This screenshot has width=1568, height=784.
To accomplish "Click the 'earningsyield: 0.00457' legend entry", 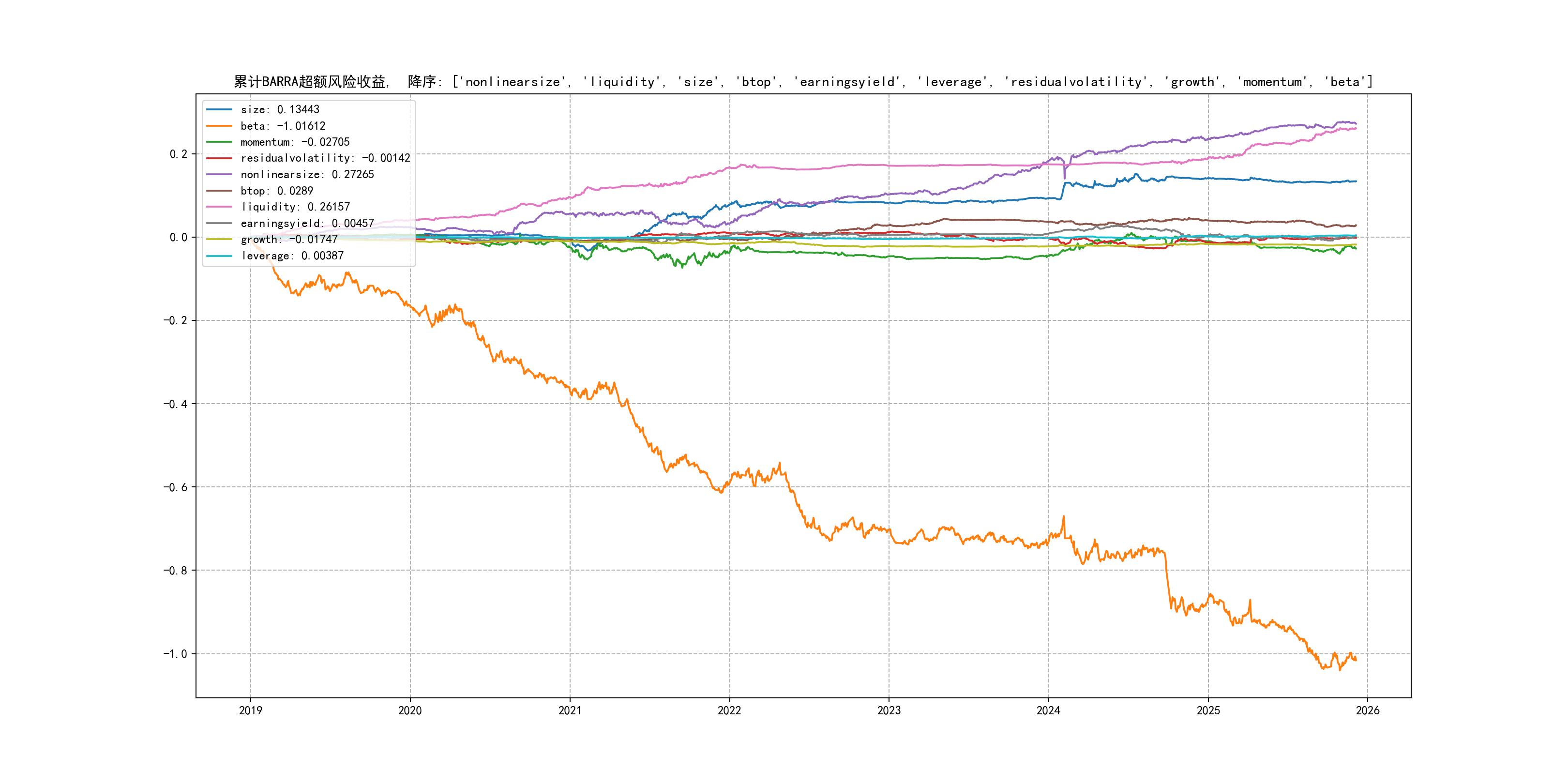I will pyautogui.click(x=307, y=224).
